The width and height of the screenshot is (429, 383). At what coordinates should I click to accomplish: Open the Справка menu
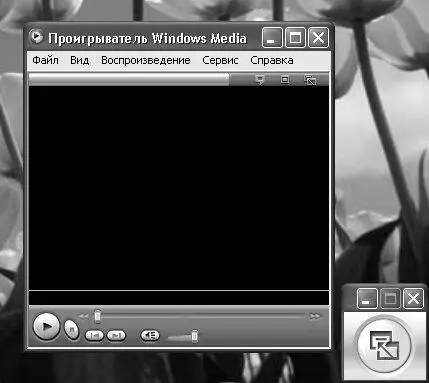272,60
